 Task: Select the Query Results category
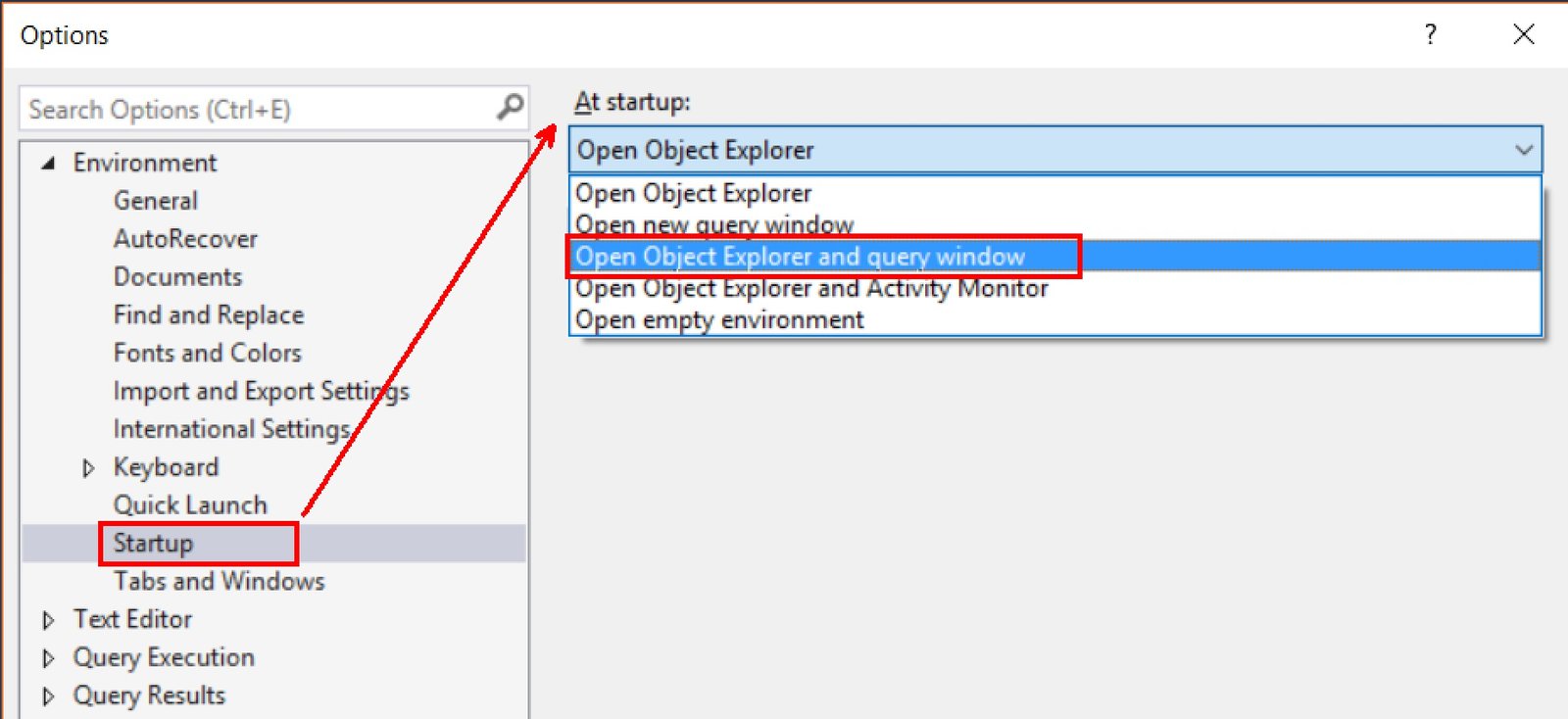click(x=149, y=695)
